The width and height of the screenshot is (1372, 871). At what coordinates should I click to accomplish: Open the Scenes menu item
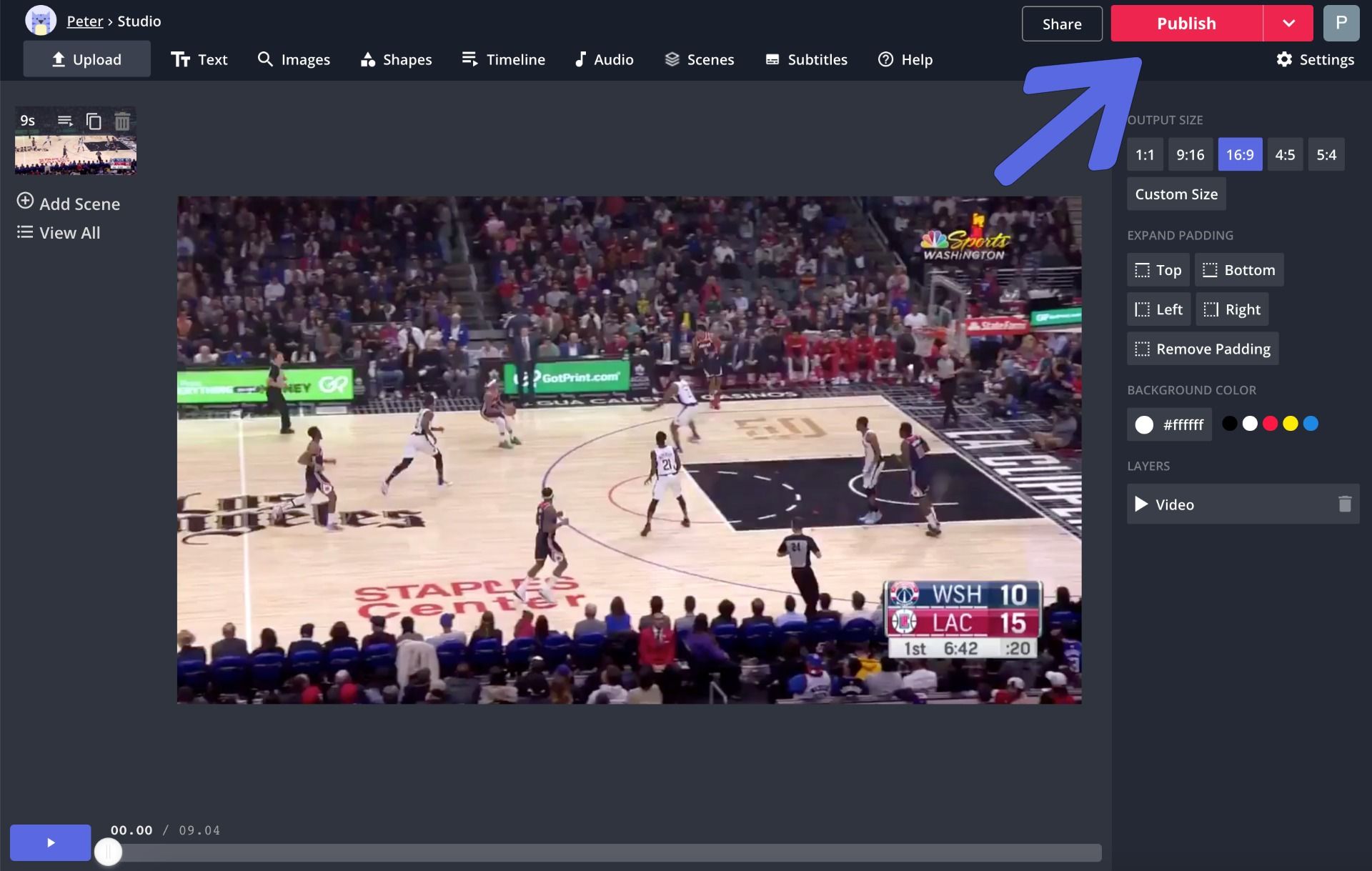point(699,59)
